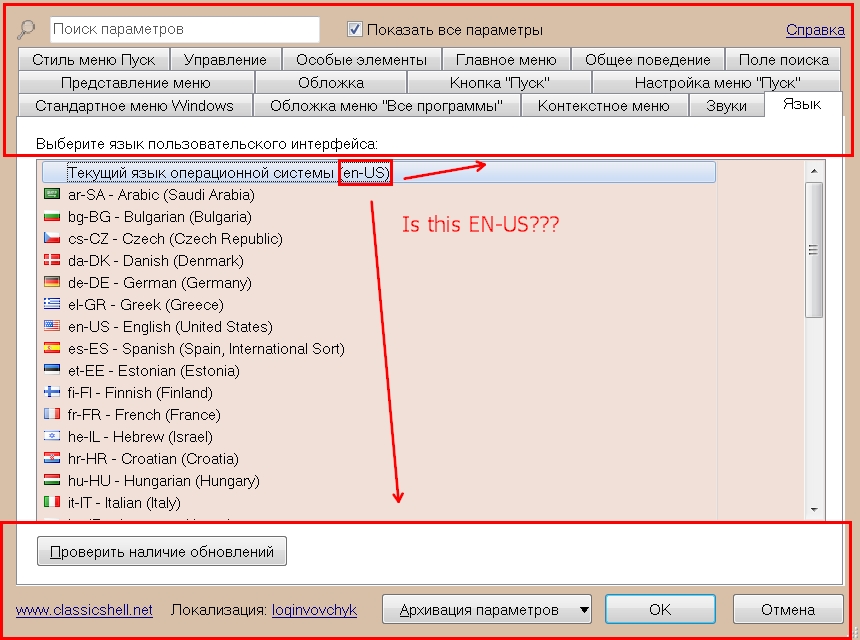Toggle the "Показать все параметры" checkbox
This screenshot has height=640, width=860.
click(355, 30)
